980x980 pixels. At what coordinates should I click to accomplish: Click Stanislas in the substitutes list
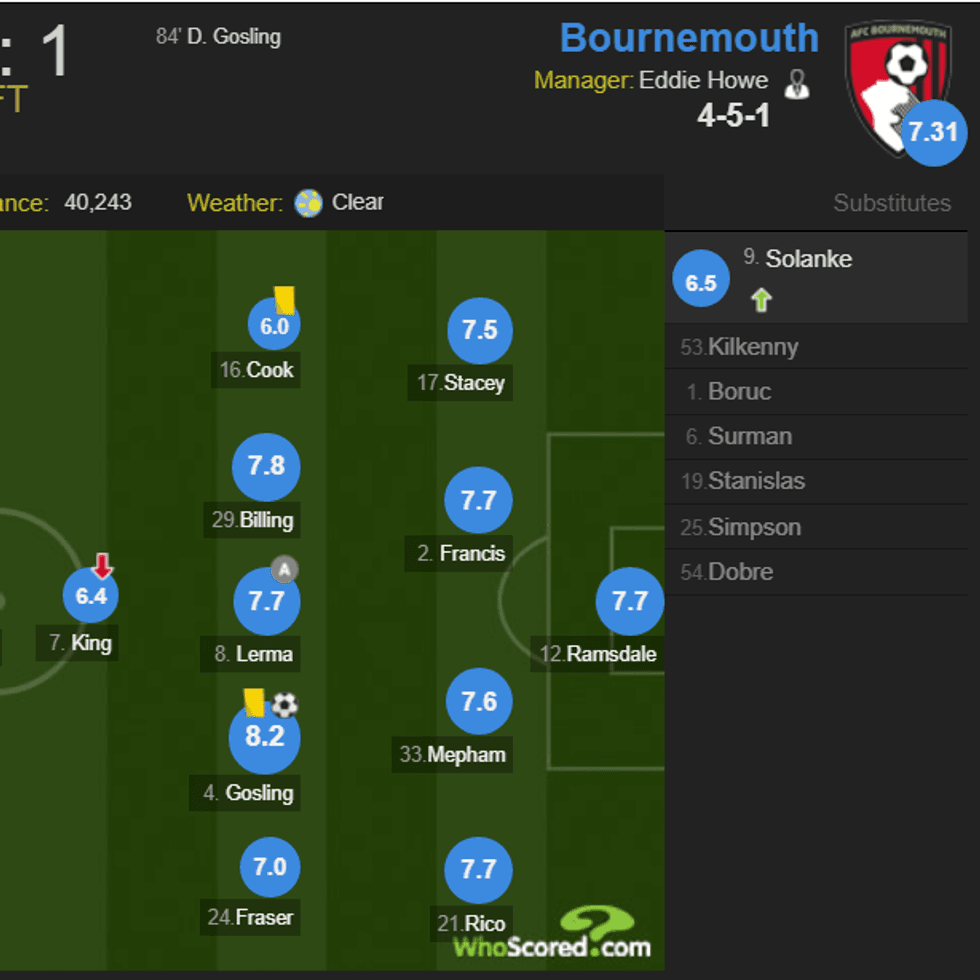[x=756, y=481]
